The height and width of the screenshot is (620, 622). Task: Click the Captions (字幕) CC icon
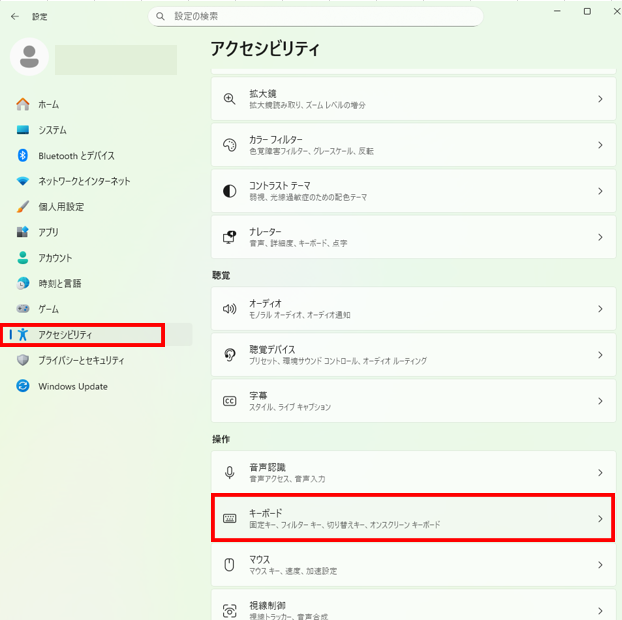pos(229,401)
